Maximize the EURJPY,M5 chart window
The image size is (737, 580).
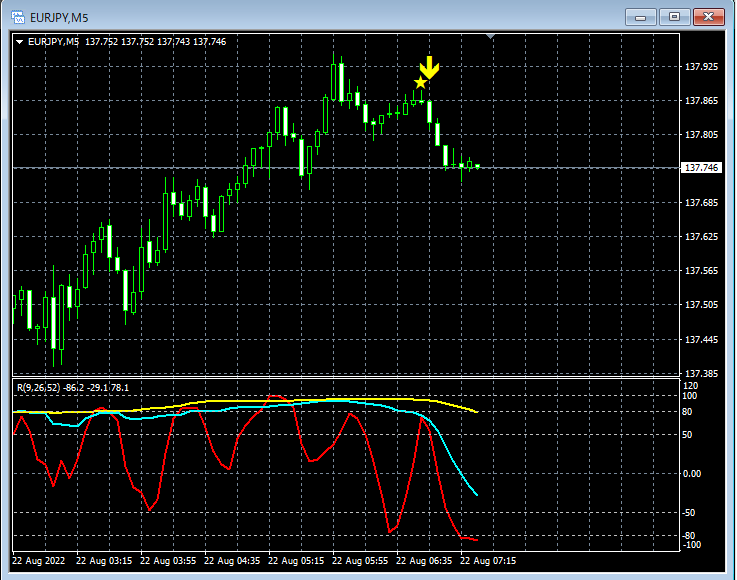(674, 17)
